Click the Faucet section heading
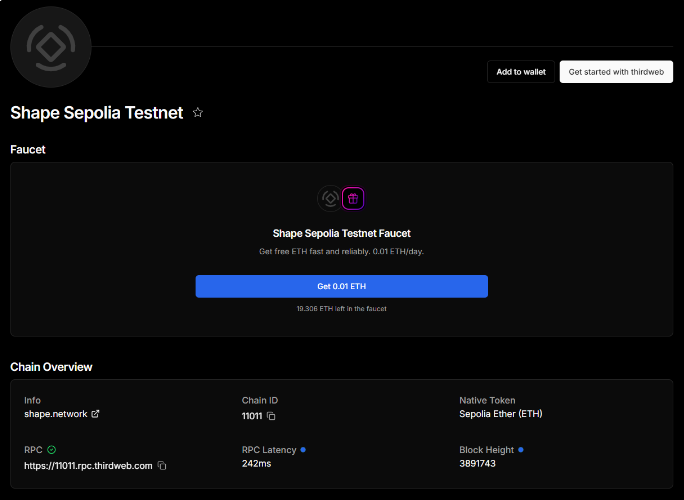Viewport: 684px width, 500px height. click(28, 150)
